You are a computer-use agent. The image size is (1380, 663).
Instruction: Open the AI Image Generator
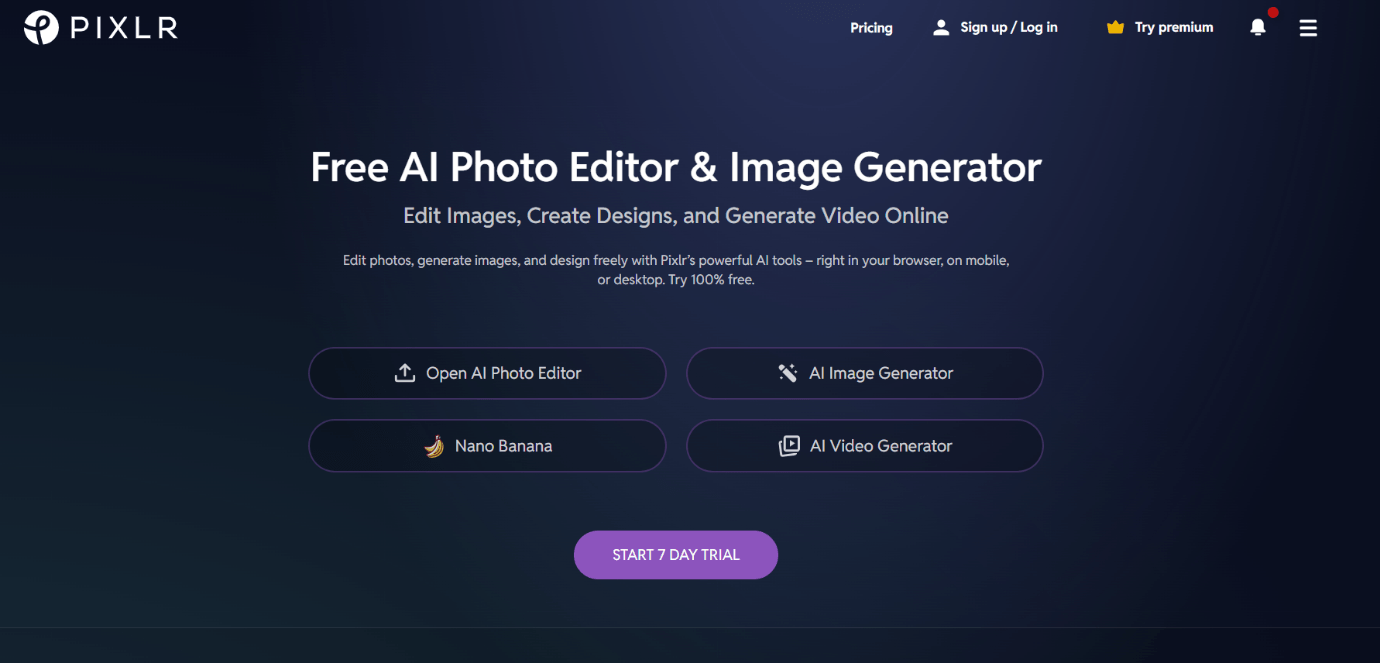click(864, 373)
